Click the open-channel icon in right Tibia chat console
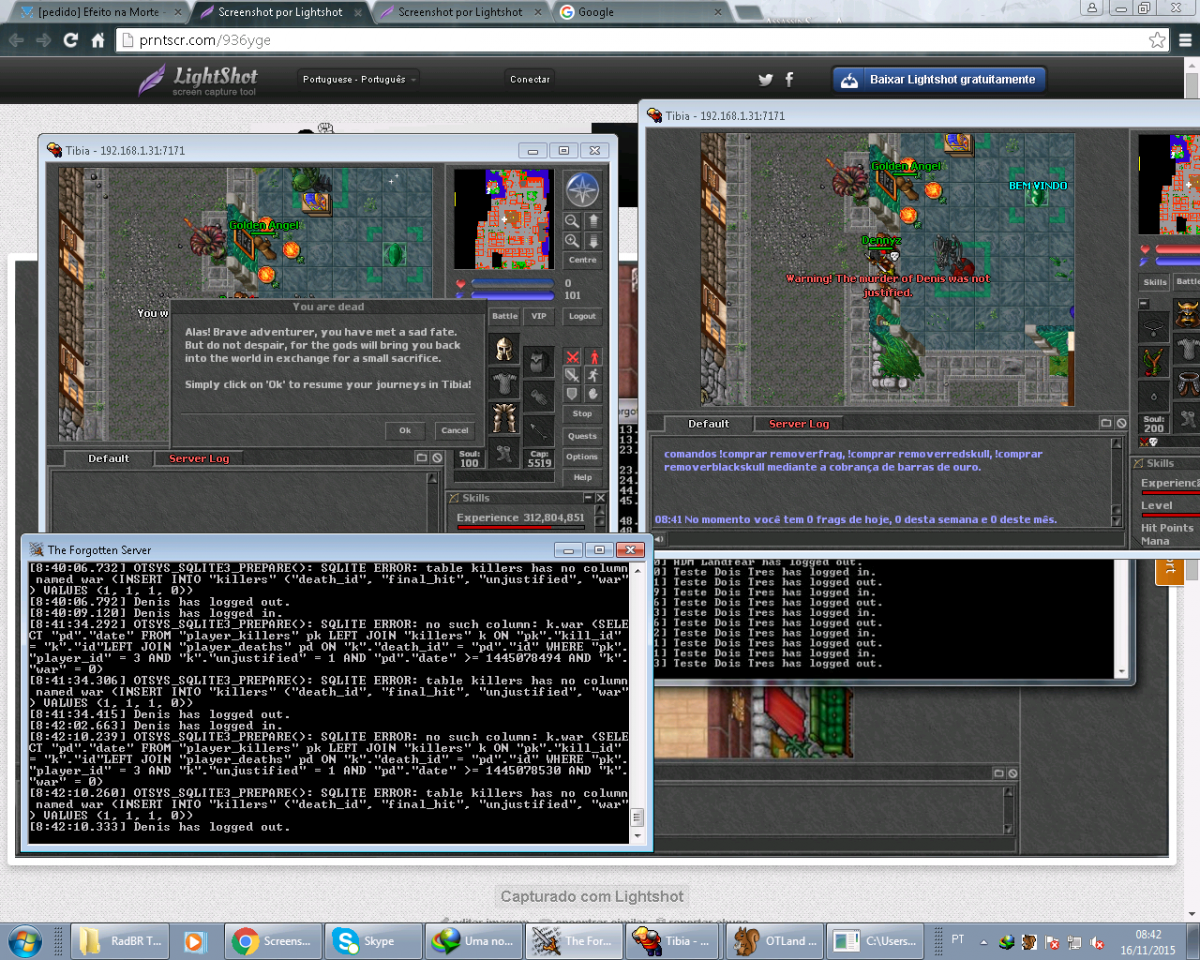The image size is (1200, 960). point(1106,424)
